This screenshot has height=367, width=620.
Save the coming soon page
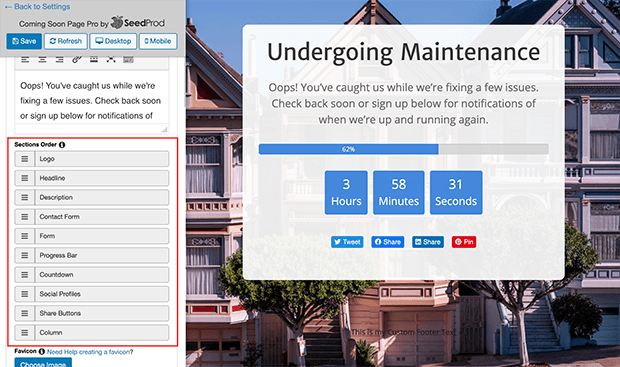[24, 41]
